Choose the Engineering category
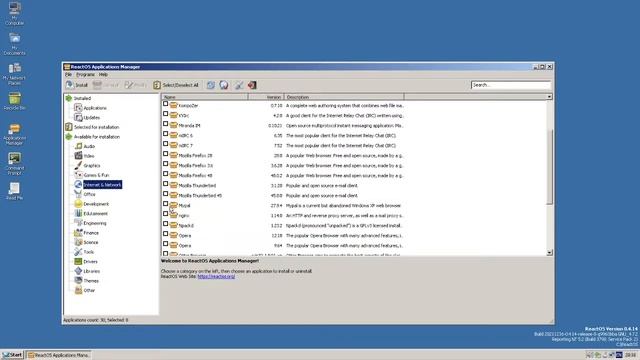640x360 pixels. click(x=95, y=223)
